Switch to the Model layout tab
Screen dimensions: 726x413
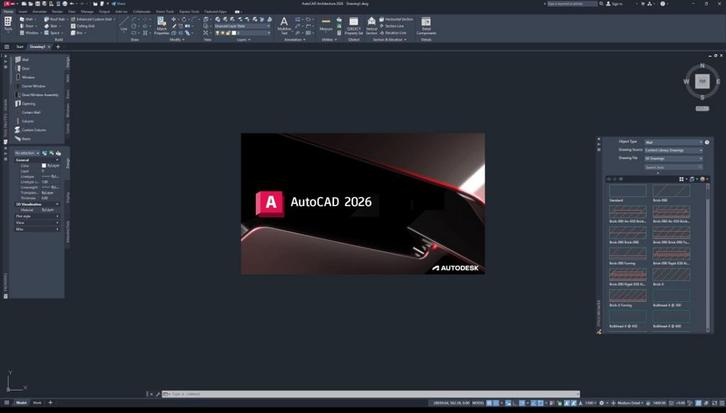21,402
